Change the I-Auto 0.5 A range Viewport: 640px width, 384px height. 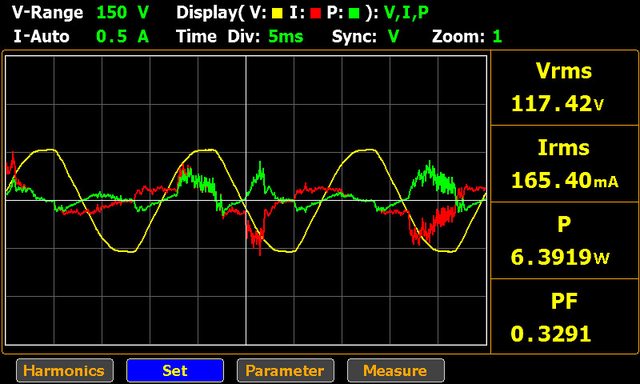click(x=122, y=37)
